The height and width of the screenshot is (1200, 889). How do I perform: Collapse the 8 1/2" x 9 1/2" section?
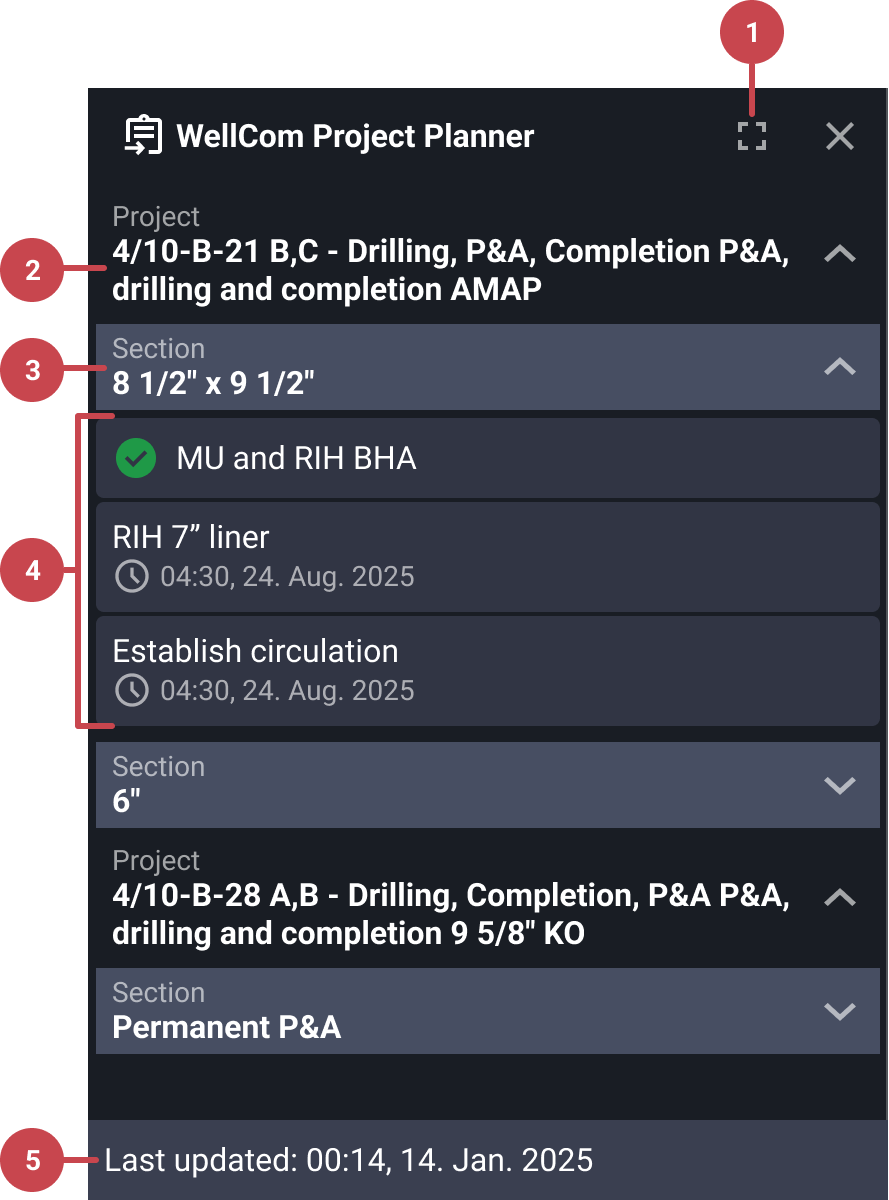click(x=840, y=367)
